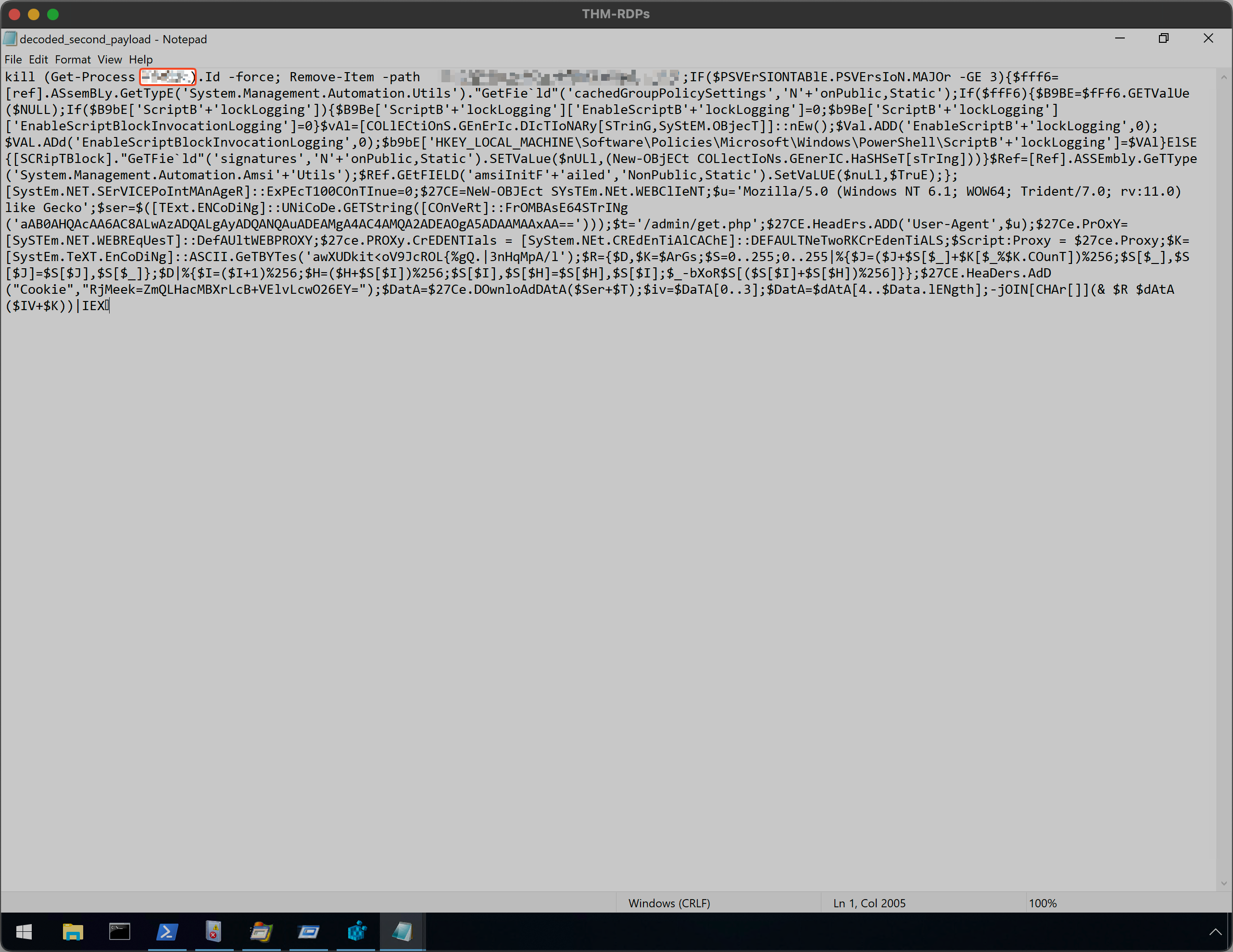The height and width of the screenshot is (952, 1233).
Task: Click the 'RjMeek=' cookie value text
Action: tap(113, 289)
